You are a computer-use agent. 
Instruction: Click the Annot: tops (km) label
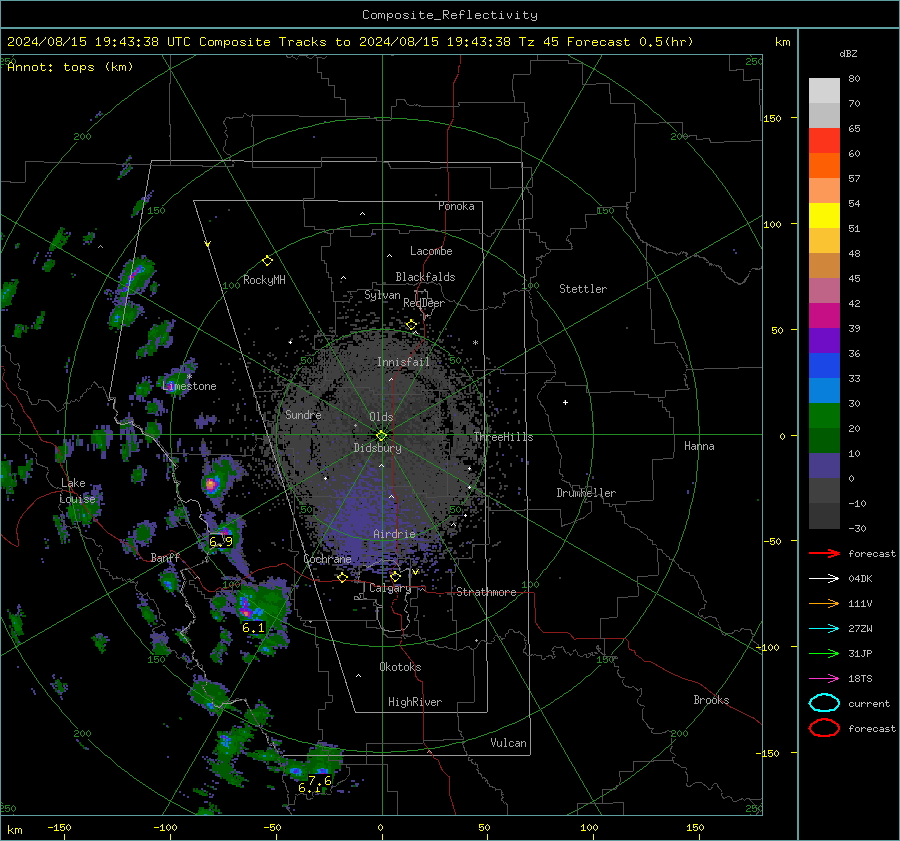pyautogui.click(x=70, y=67)
